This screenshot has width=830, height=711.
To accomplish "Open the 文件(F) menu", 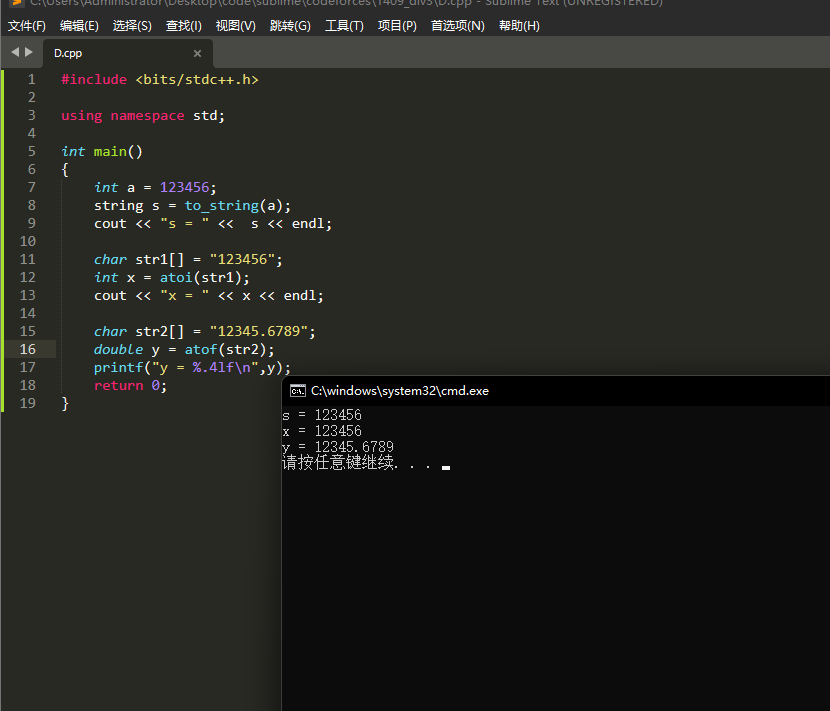I will [27, 25].
